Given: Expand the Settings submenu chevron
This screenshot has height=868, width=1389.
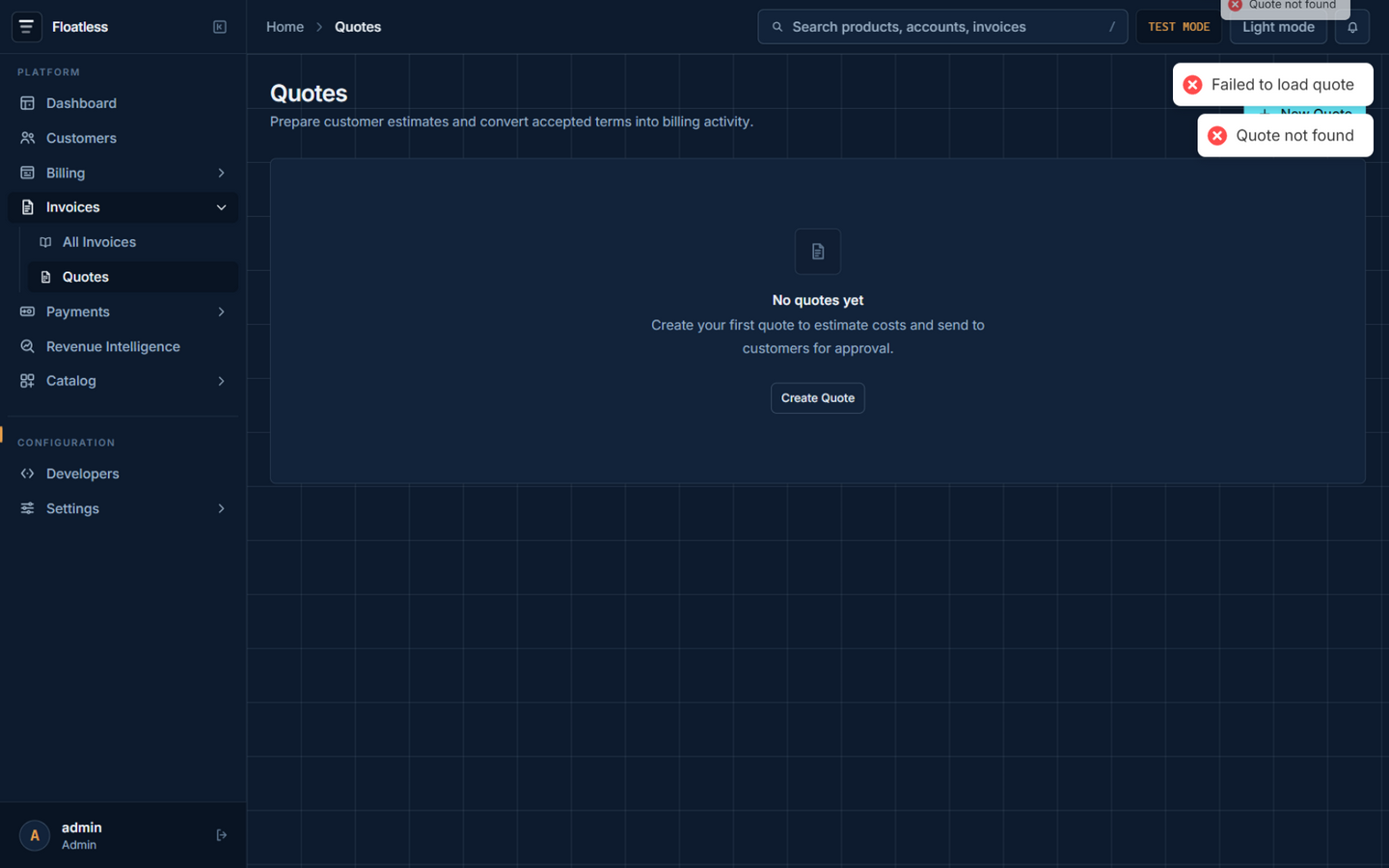Looking at the screenshot, I should (x=221, y=508).
